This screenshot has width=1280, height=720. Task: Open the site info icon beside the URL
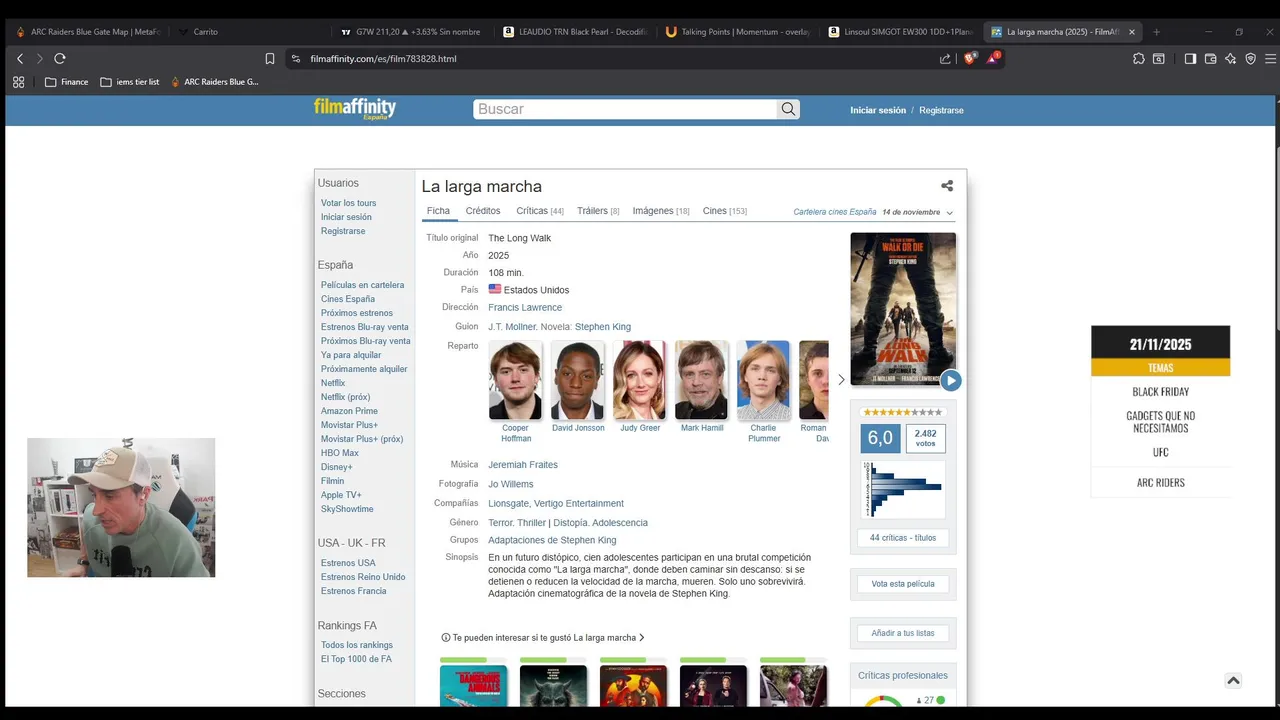pos(296,59)
